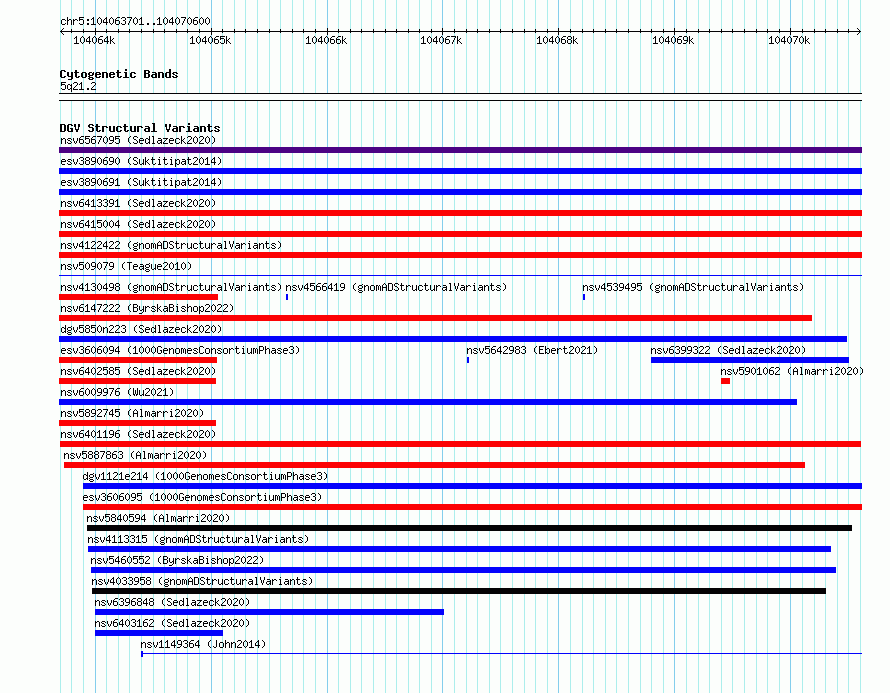Click the DGV Structural Variants track heading
The image size is (890, 693).
pos(140,128)
